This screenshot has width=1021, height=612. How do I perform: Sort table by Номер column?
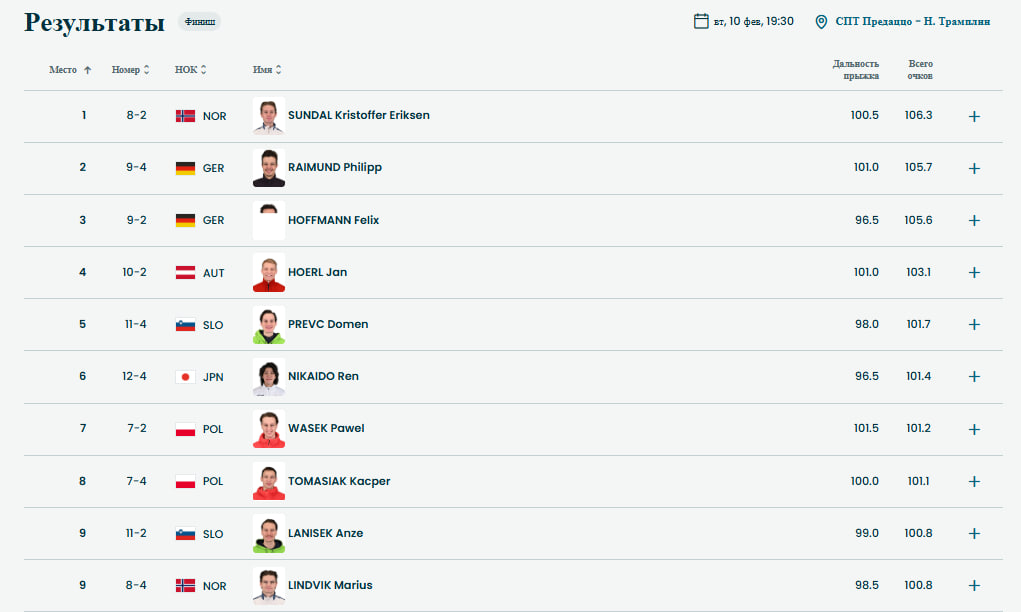pyautogui.click(x=130, y=70)
